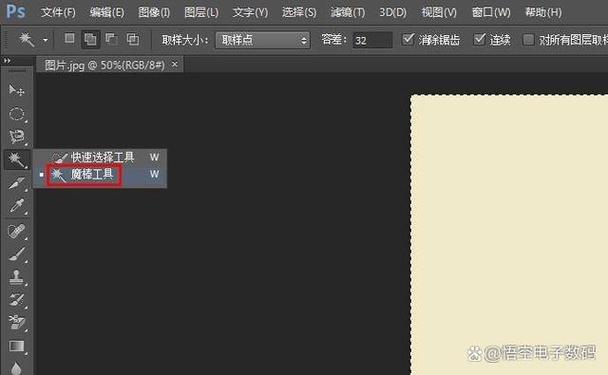Click the Intersect with selection icon
The width and height of the screenshot is (608, 375).
(x=133, y=39)
